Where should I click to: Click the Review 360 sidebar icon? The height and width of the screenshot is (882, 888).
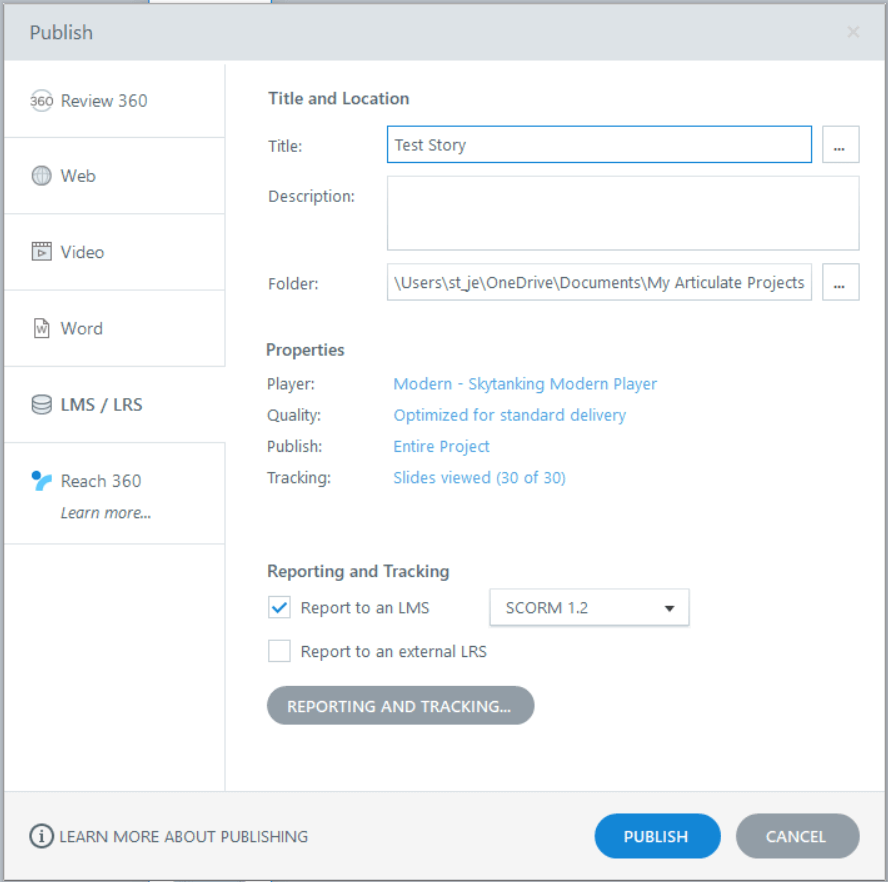tap(42, 101)
